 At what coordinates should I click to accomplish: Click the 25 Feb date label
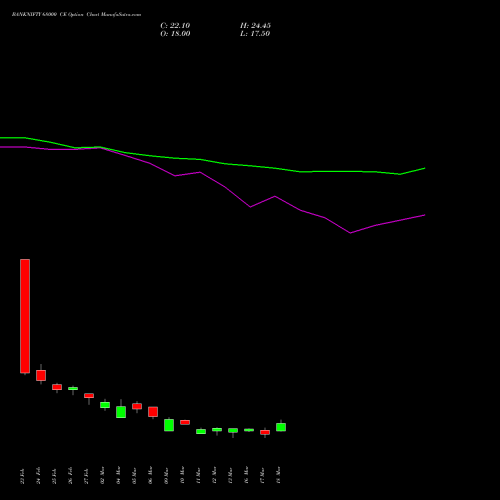click(x=54, y=476)
